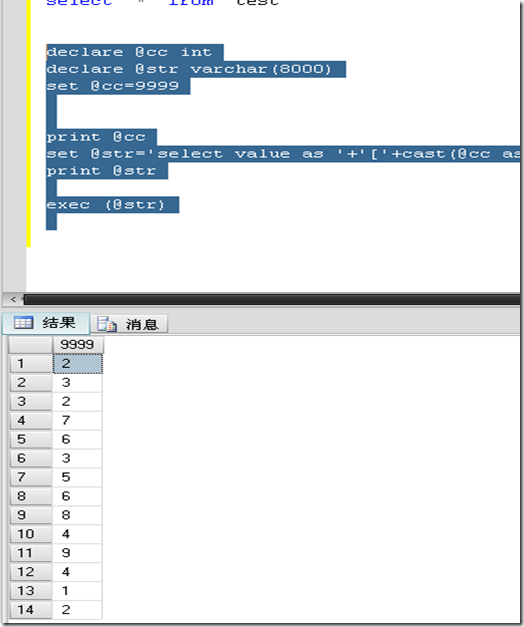Click cell with value 1 in row 13
The height and width of the screenshot is (627, 524).
[77, 591]
